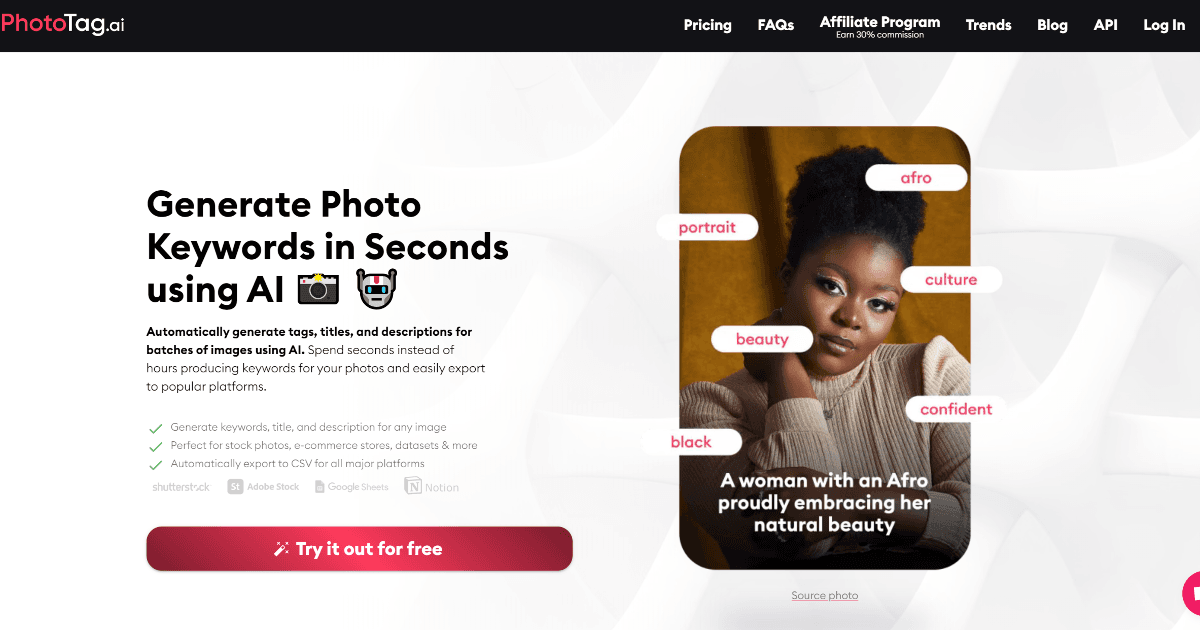Image resolution: width=1200 pixels, height=630 pixels.
Task: Click Log In in the navbar
Action: click(1164, 25)
